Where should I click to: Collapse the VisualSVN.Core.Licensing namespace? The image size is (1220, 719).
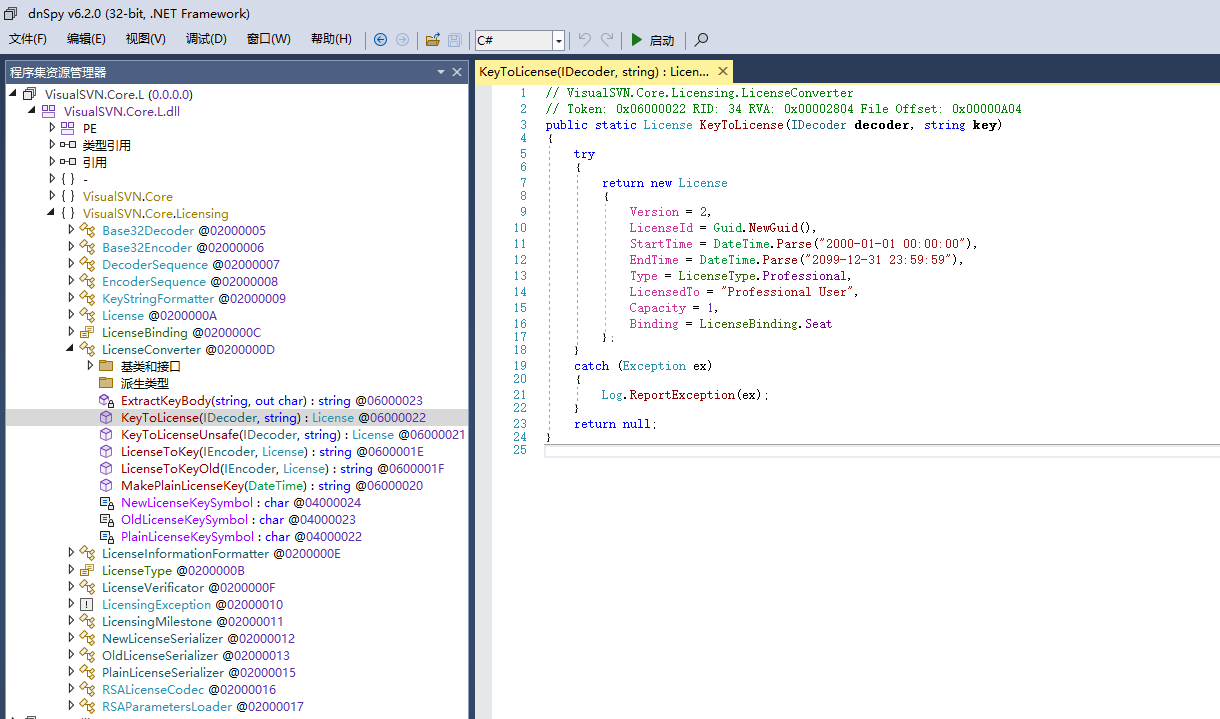[x=51, y=213]
